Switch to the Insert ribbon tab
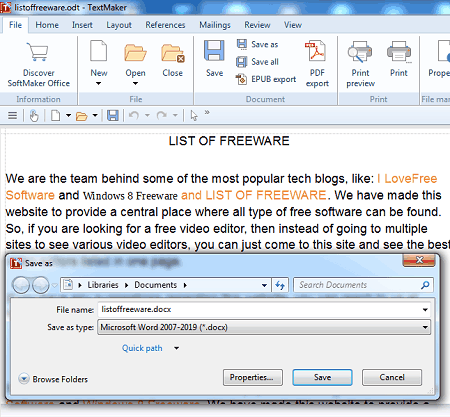 [82, 25]
